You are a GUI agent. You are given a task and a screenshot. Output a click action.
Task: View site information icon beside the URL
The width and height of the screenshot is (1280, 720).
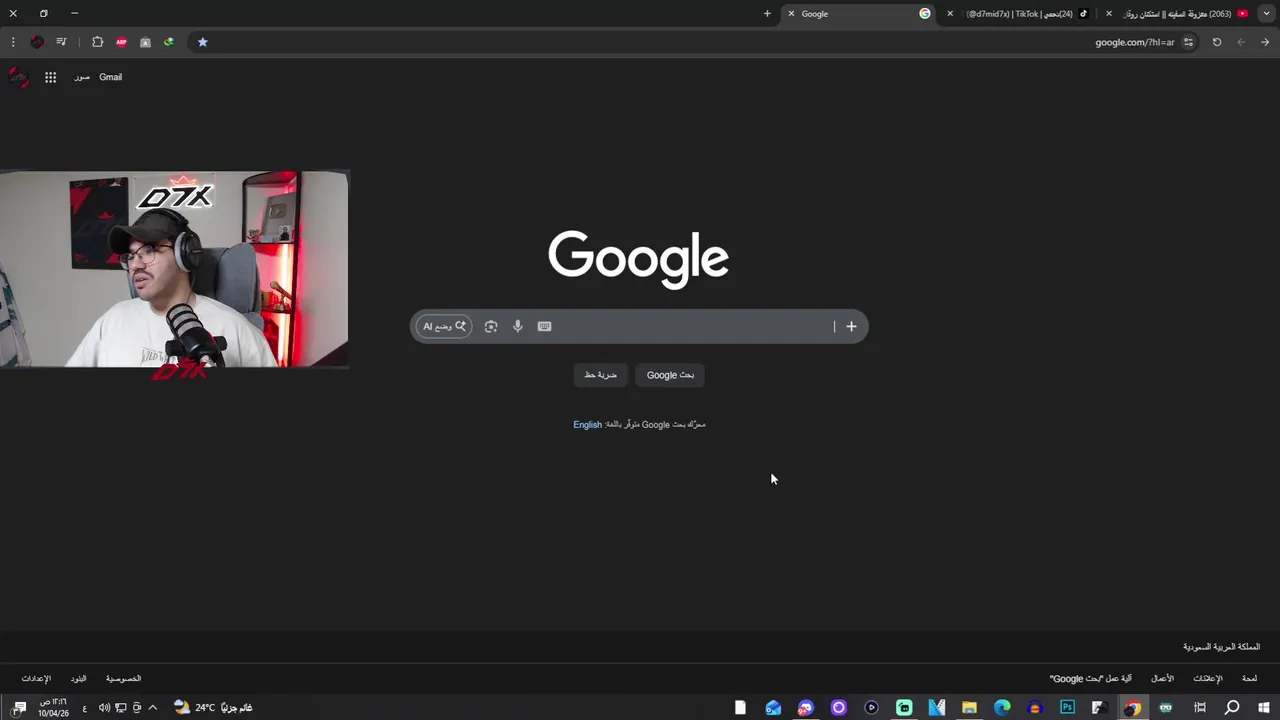pyautogui.click(x=1188, y=42)
